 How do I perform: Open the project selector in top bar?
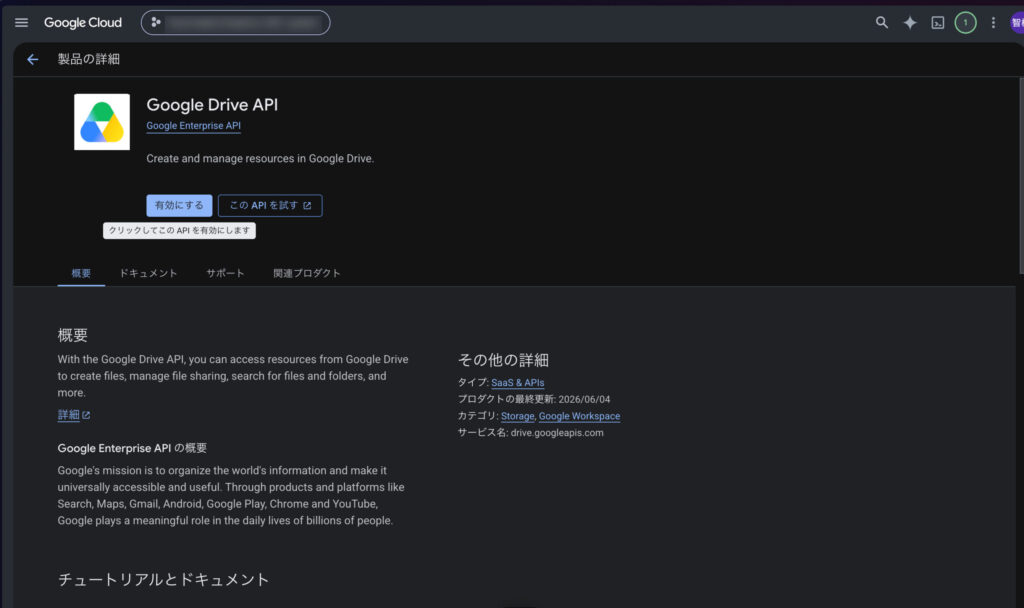[x=236, y=23]
